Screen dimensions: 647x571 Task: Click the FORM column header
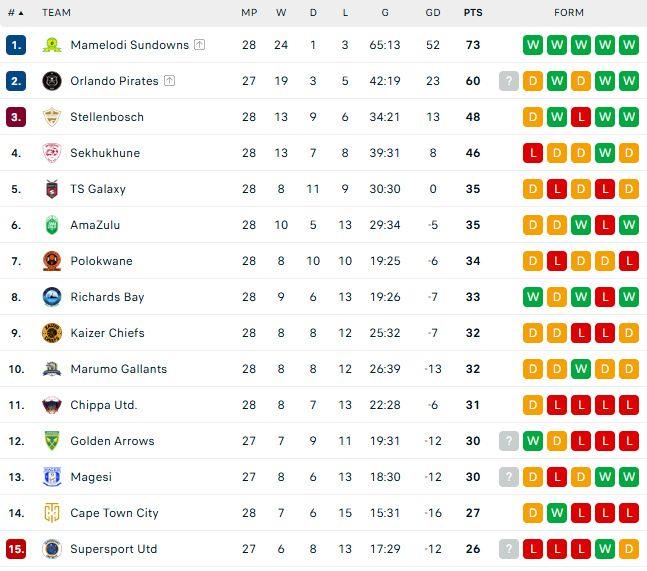click(569, 13)
